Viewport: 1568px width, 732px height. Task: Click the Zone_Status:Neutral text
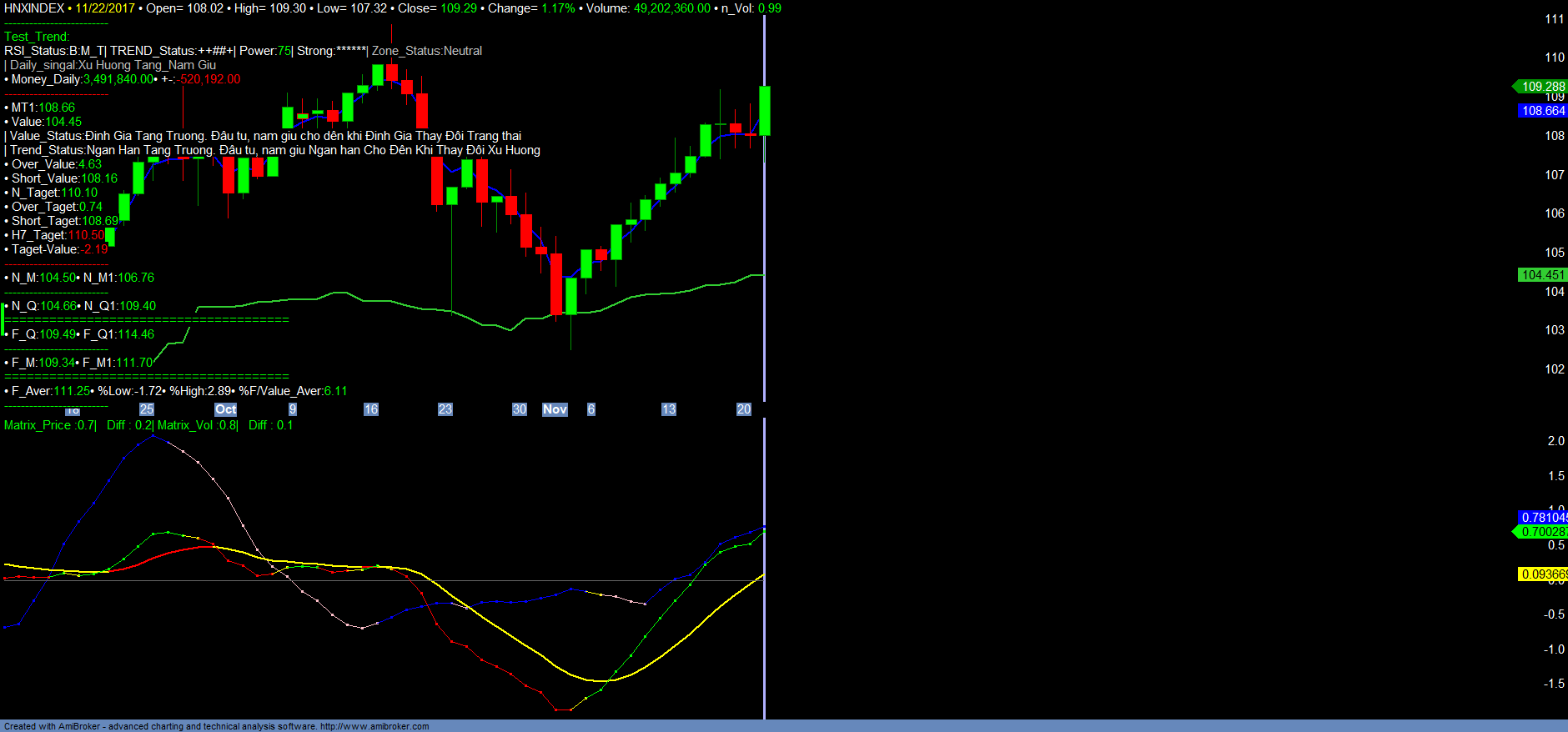[427, 51]
